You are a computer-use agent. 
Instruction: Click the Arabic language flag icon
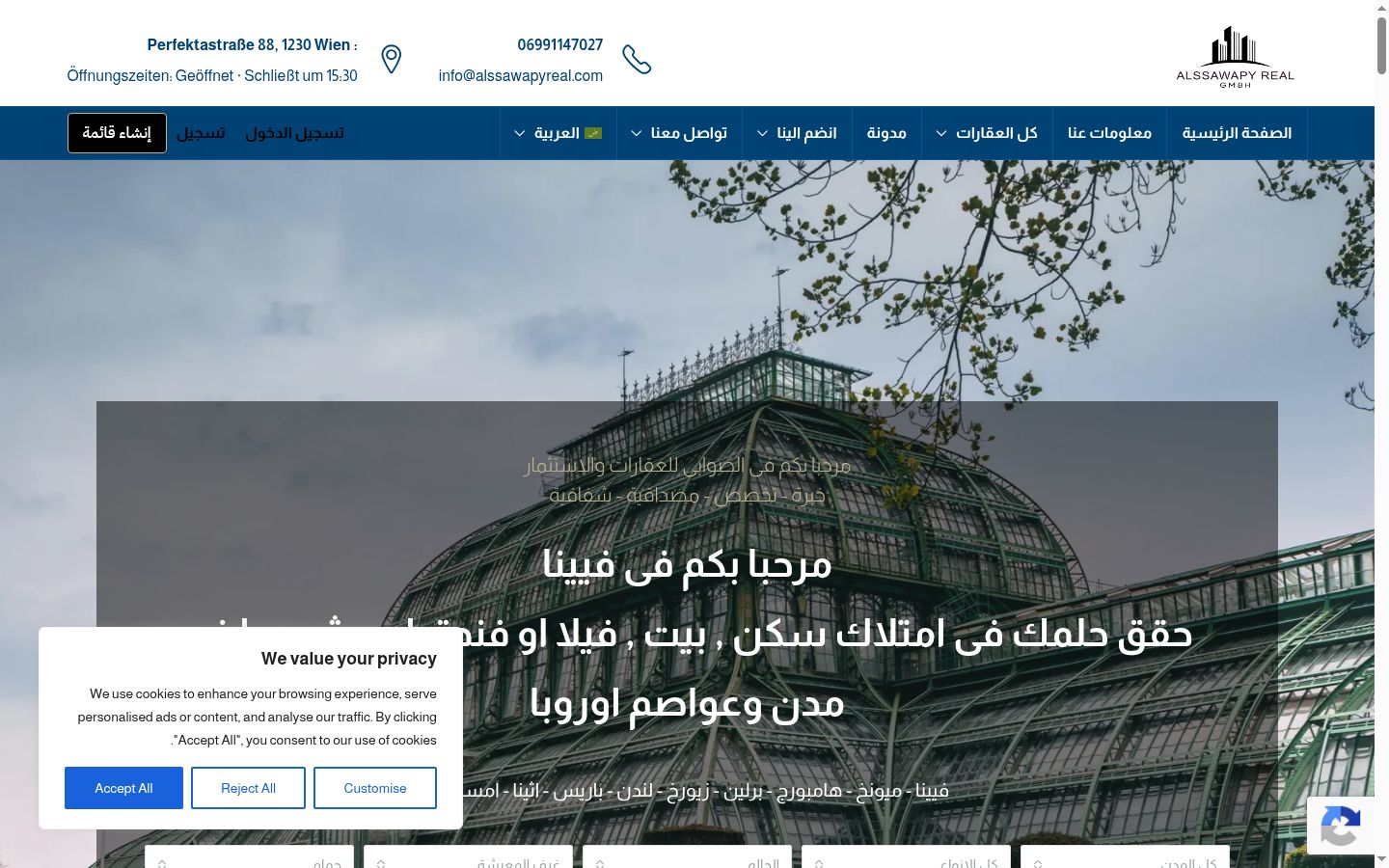[x=593, y=133]
